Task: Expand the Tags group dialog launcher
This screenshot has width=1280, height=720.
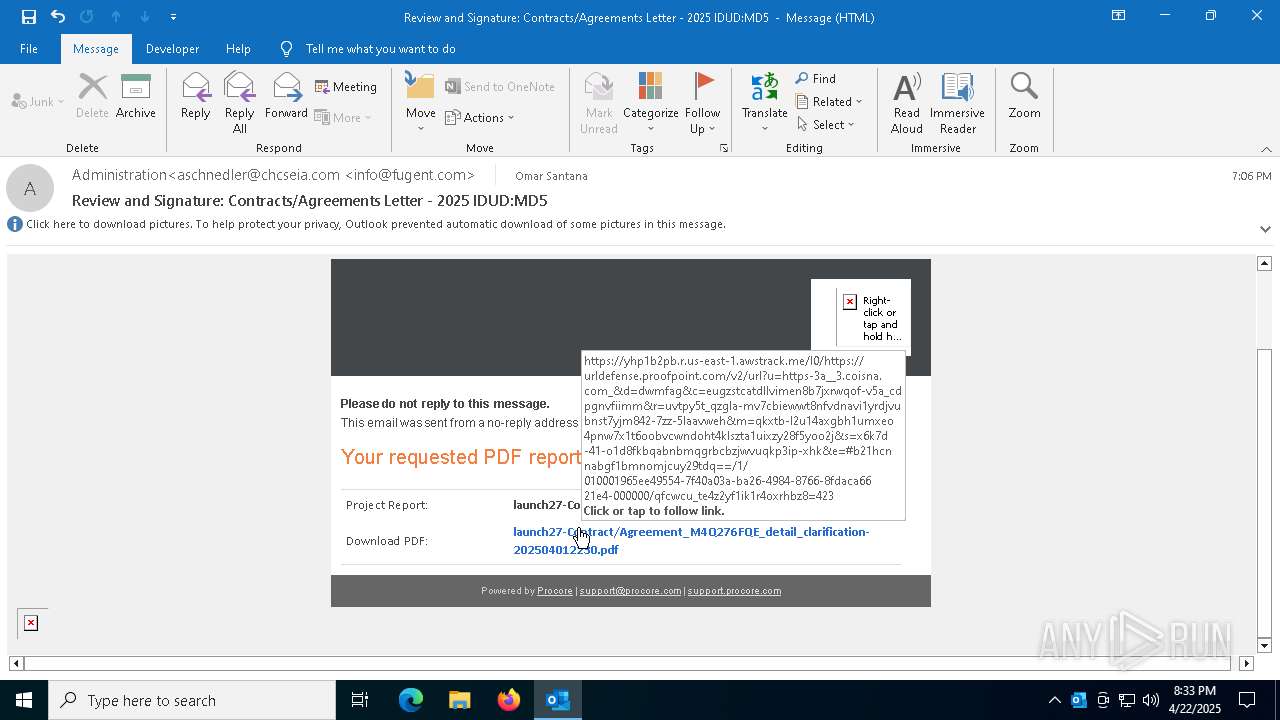Action: [x=724, y=148]
